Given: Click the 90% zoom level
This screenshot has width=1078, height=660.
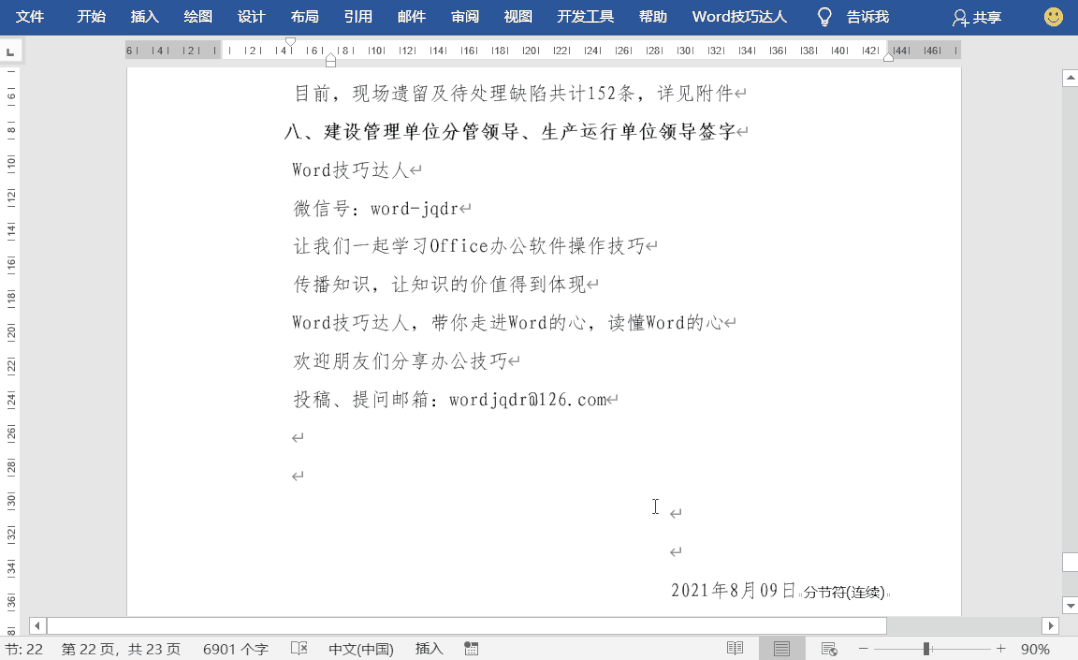Looking at the screenshot, I should [x=1035, y=649].
